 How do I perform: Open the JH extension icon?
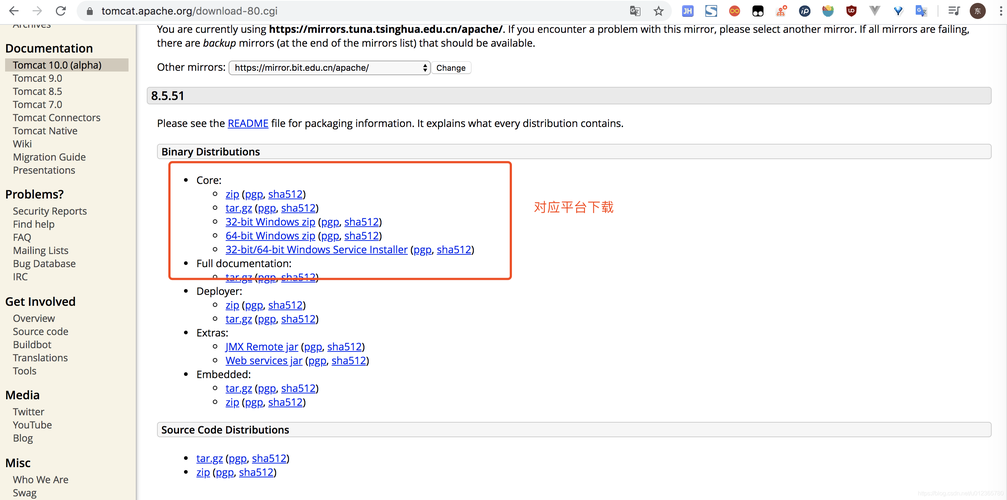point(687,11)
